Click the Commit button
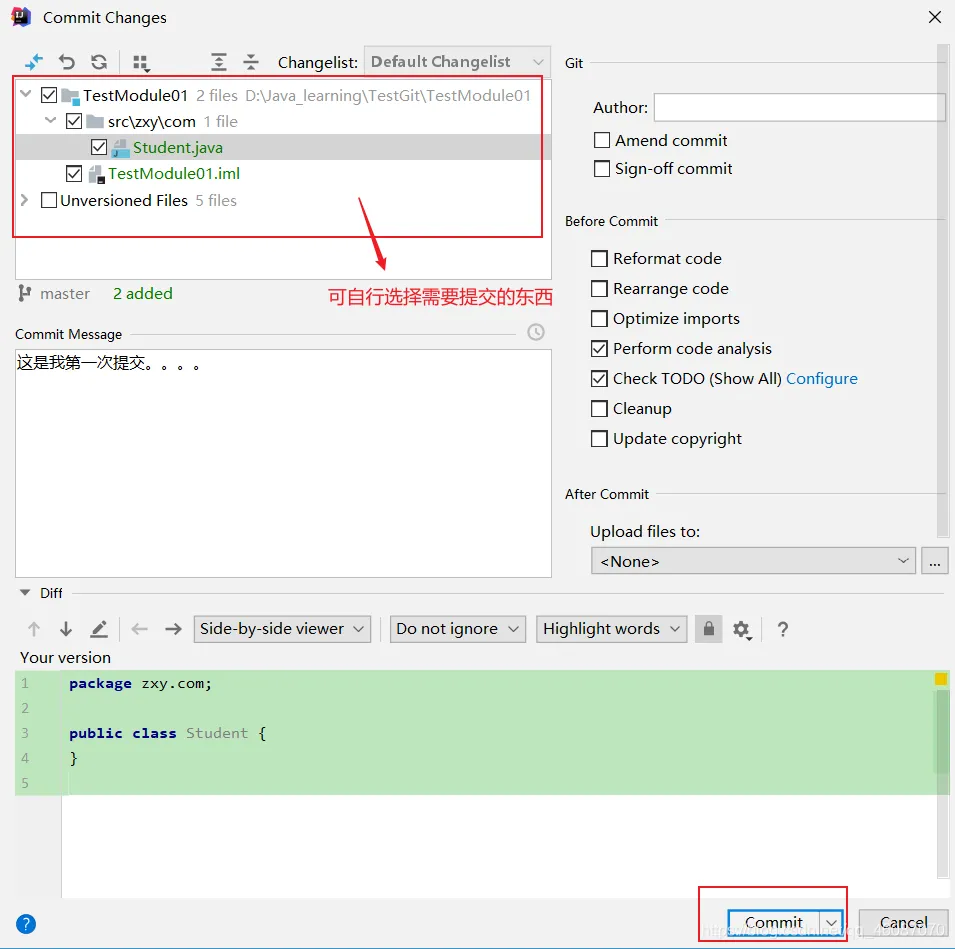Image resolution: width=955 pixels, height=949 pixels. (x=773, y=922)
